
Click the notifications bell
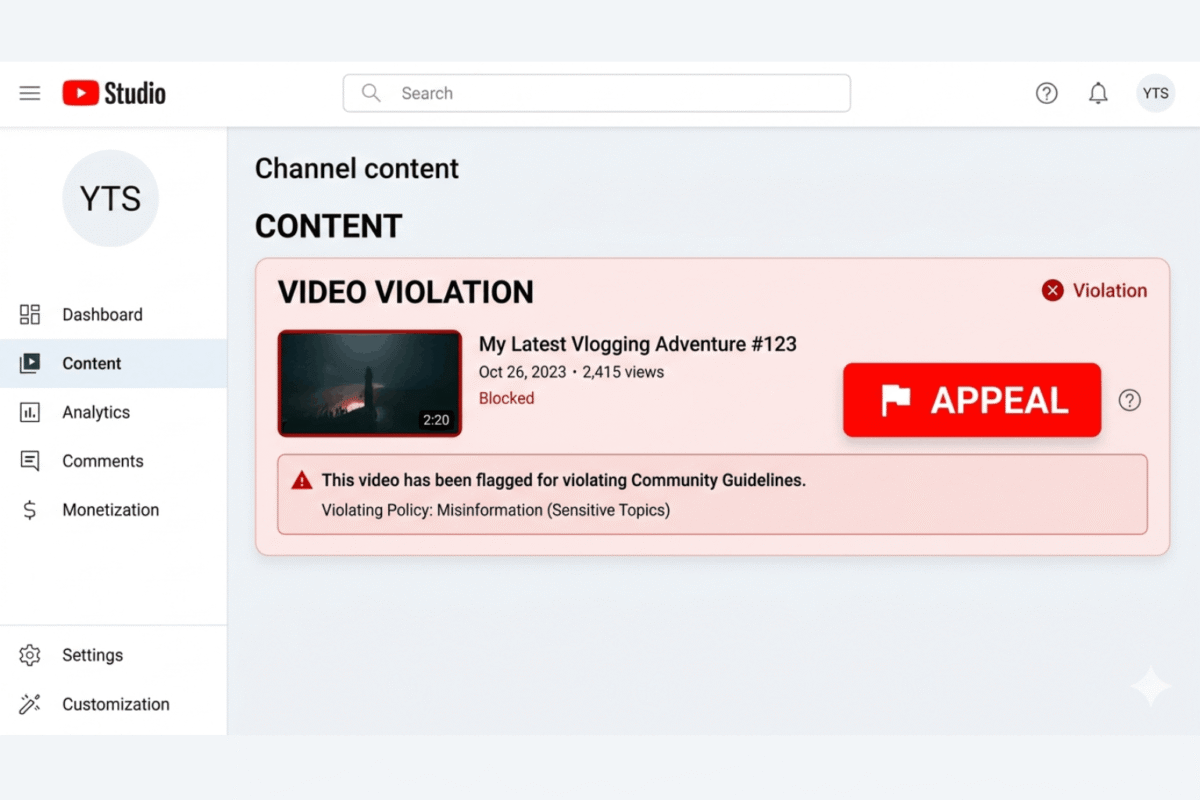tap(1098, 93)
